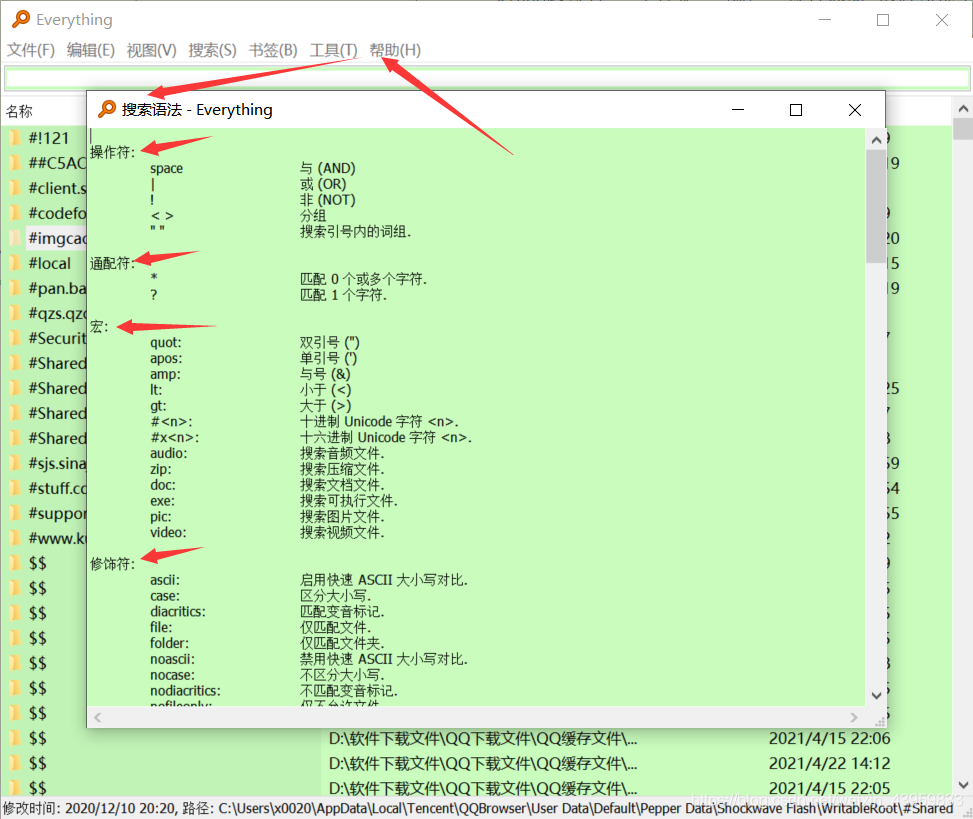Click the up arrow of the dialog's vertical scrollbar
Viewport: 973px width, 819px height.
[x=876, y=140]
